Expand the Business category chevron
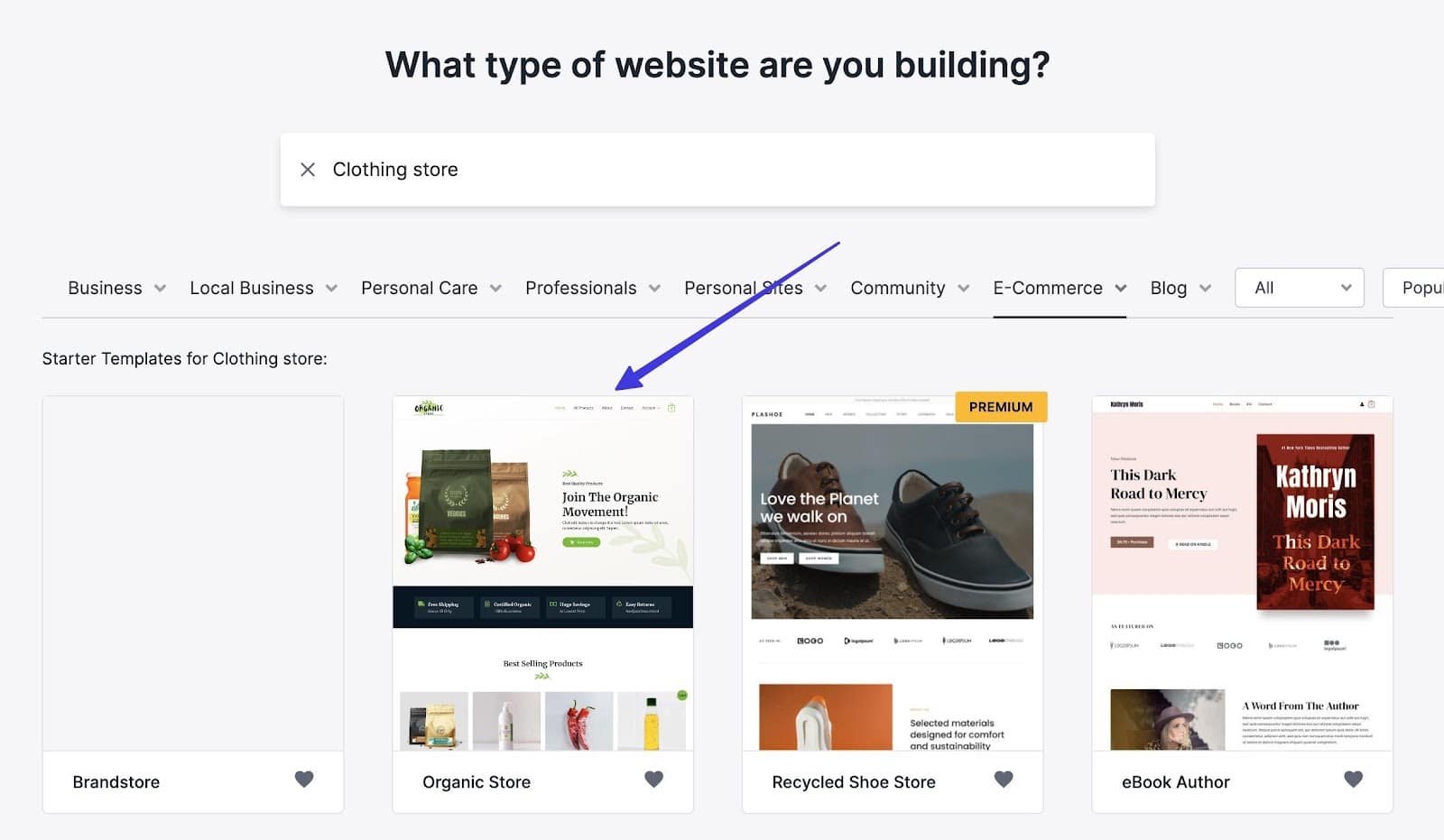Image resolution: width=1444 pixels, height=840 pixels. (161, 289)
